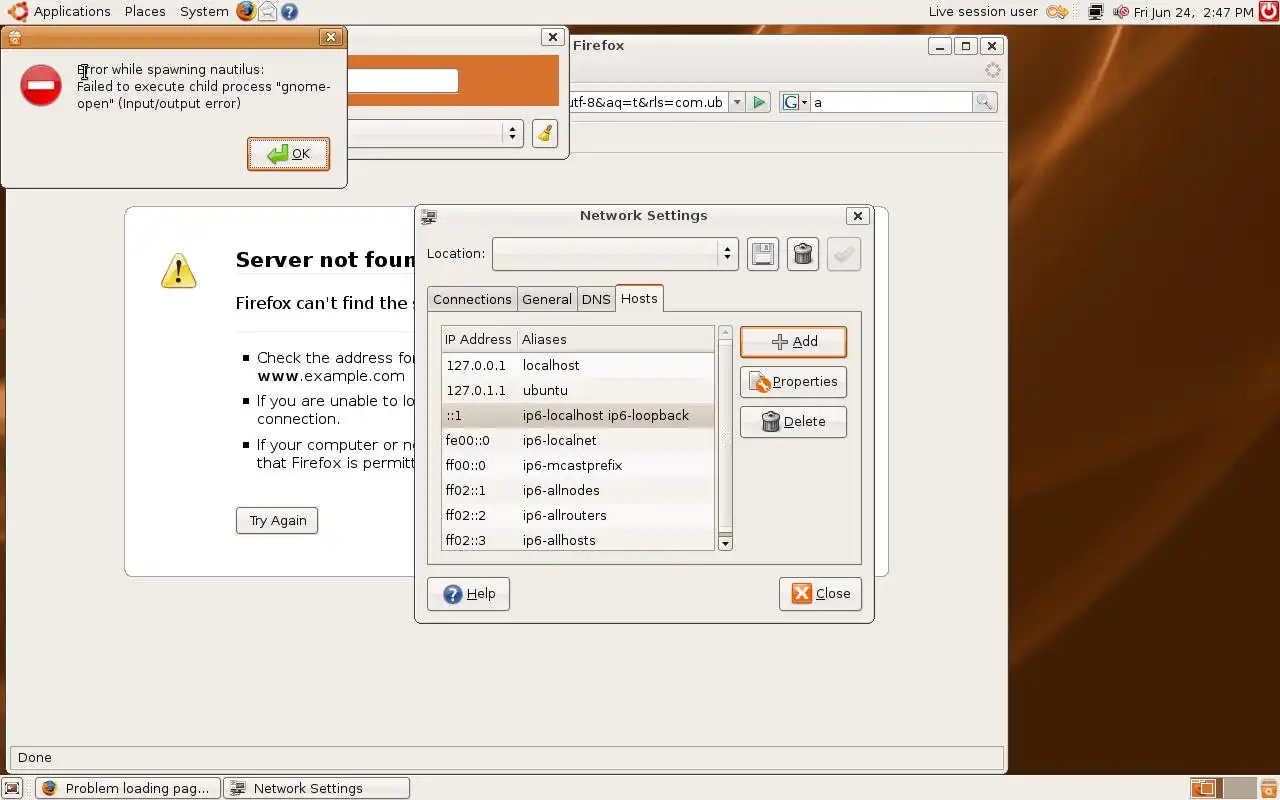The image size is (1280, 800).
Task: Click the red error icon in the dialog
Action: click(41, 86)
